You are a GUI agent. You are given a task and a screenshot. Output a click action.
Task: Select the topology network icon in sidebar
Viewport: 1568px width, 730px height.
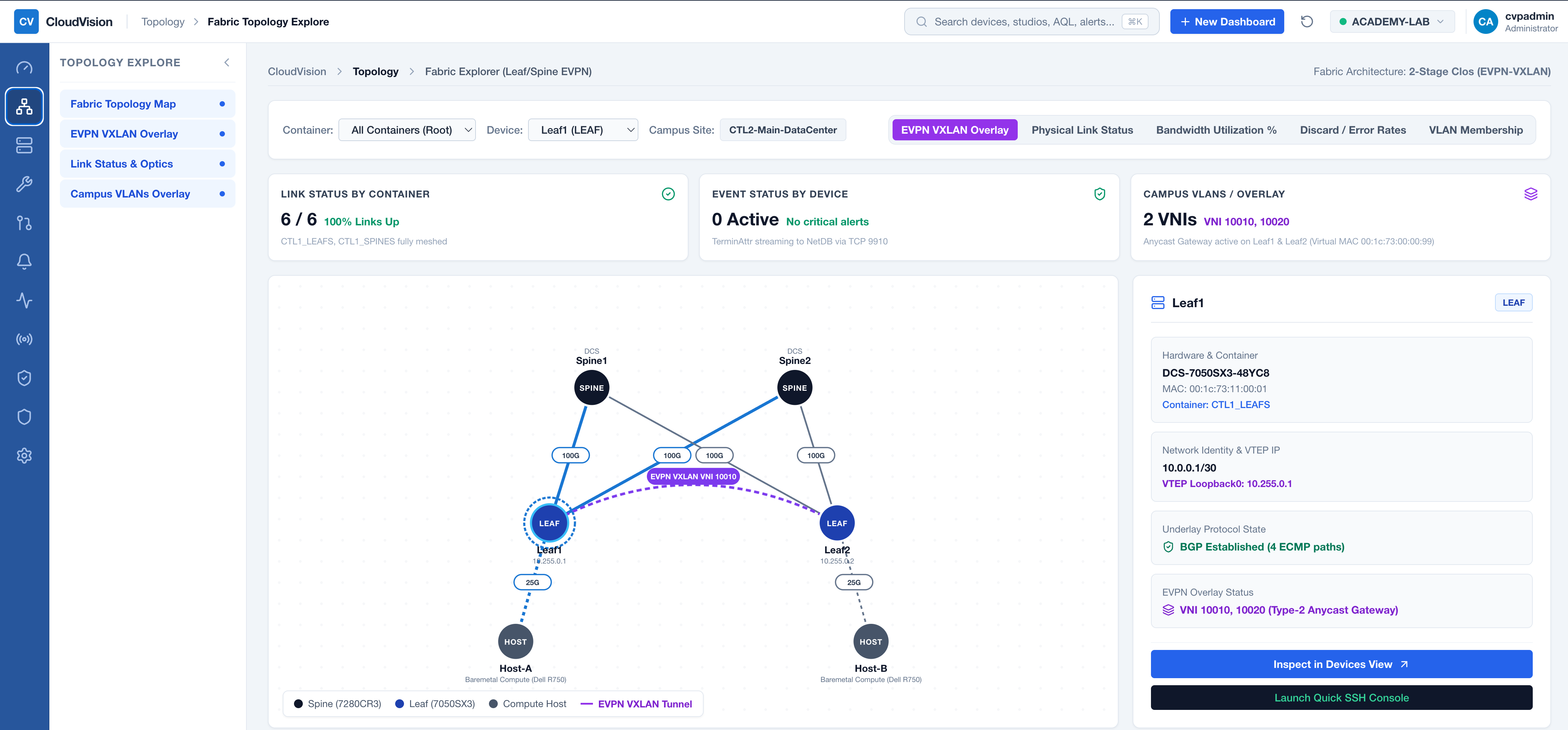(x=24, y=107)
